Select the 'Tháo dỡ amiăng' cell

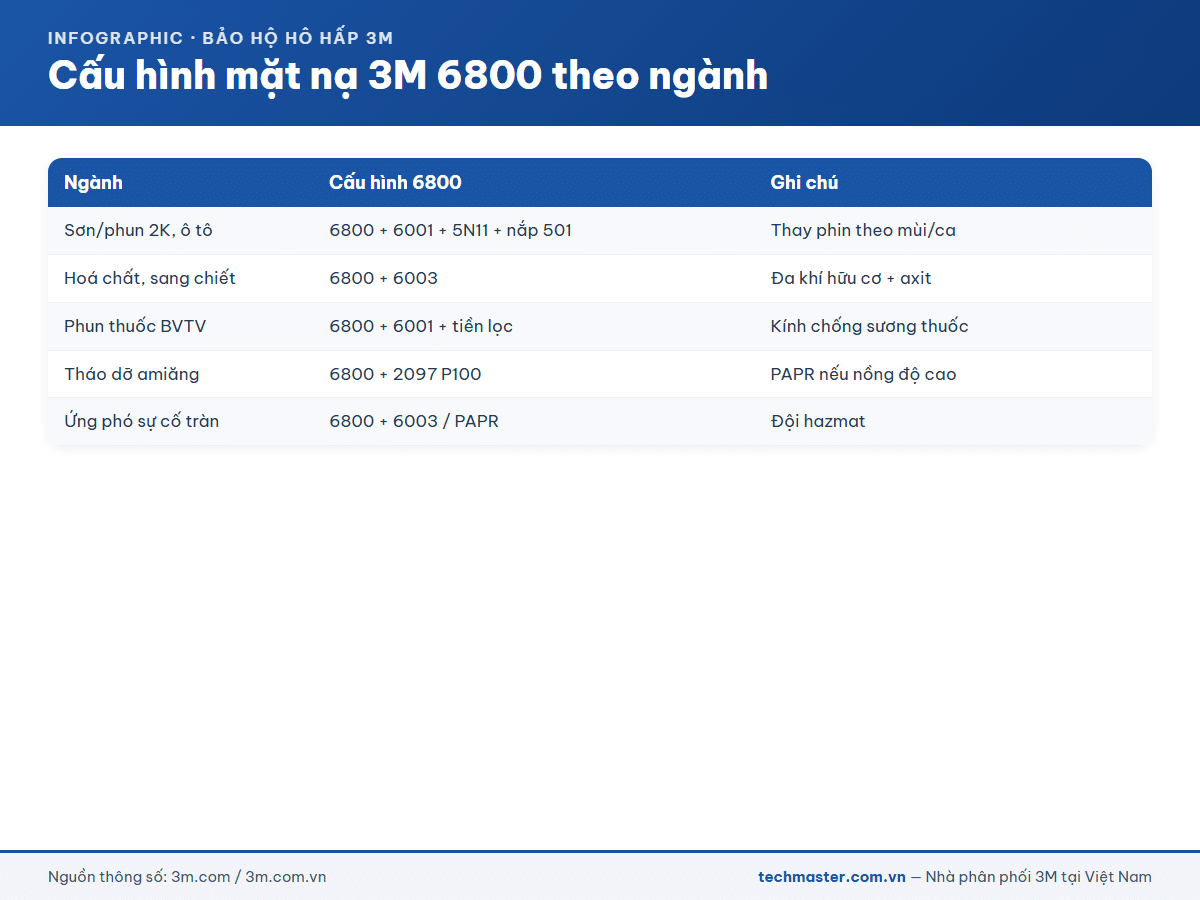pos(132,374)
